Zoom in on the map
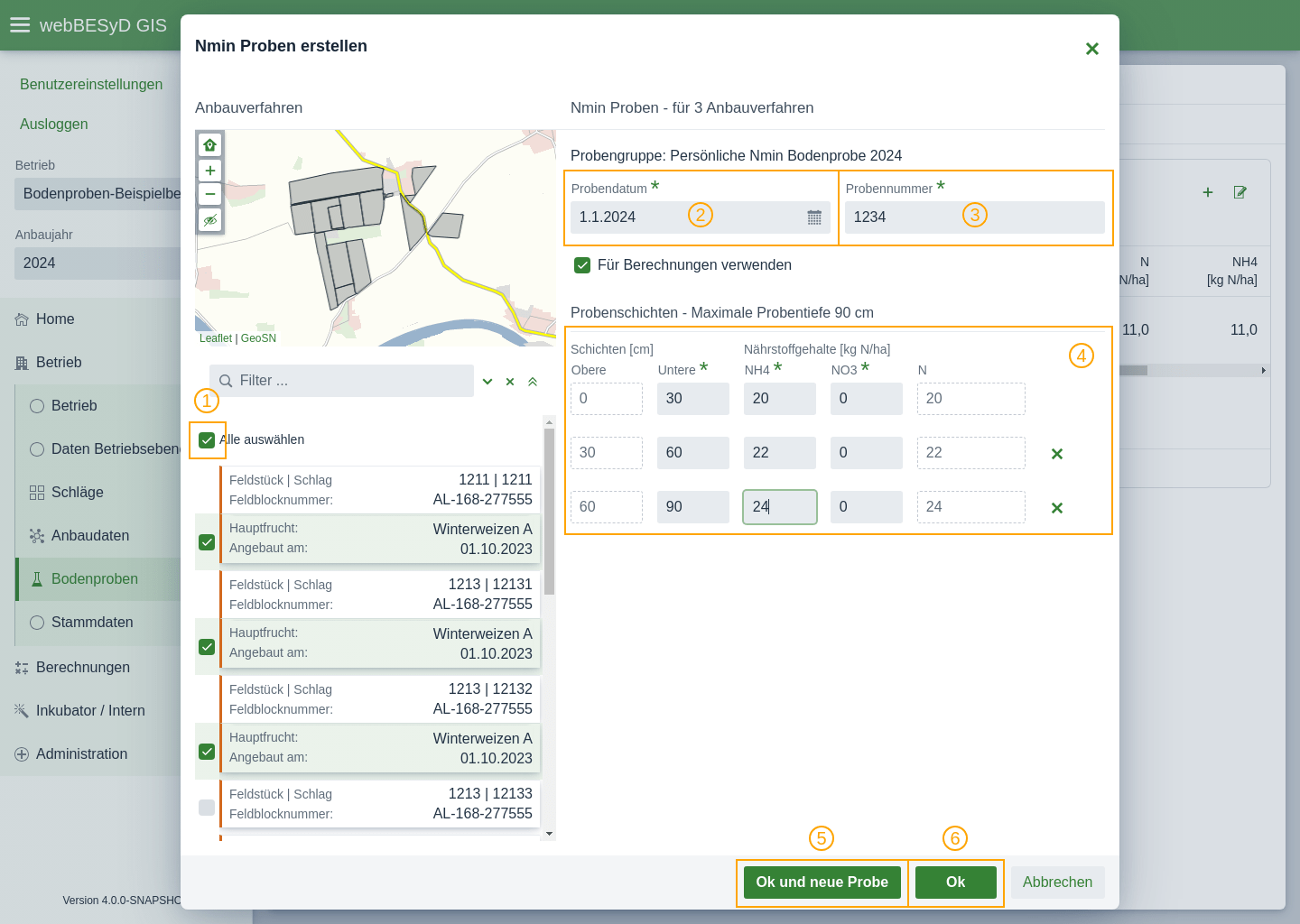 point(209,171)
